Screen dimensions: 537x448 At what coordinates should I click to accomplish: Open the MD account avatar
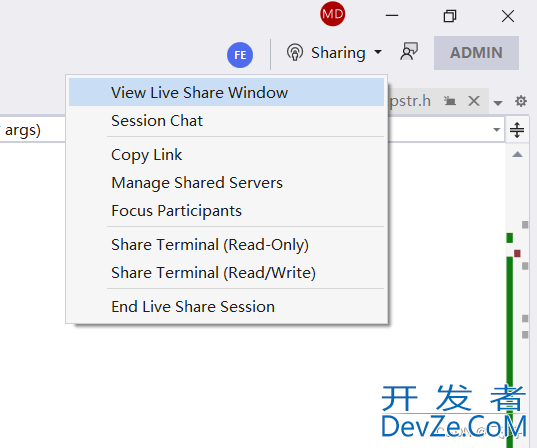point(332,14)
